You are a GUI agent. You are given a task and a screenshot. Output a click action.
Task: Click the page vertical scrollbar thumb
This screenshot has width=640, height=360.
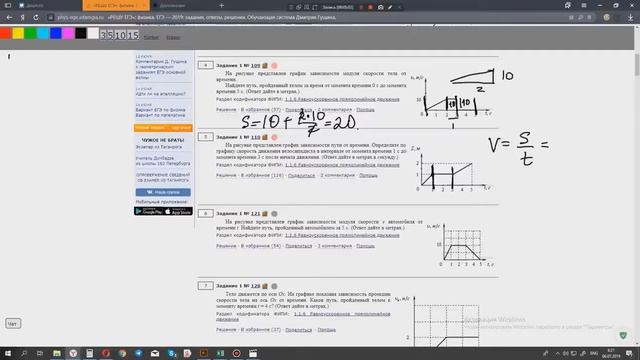coord(637,64)
